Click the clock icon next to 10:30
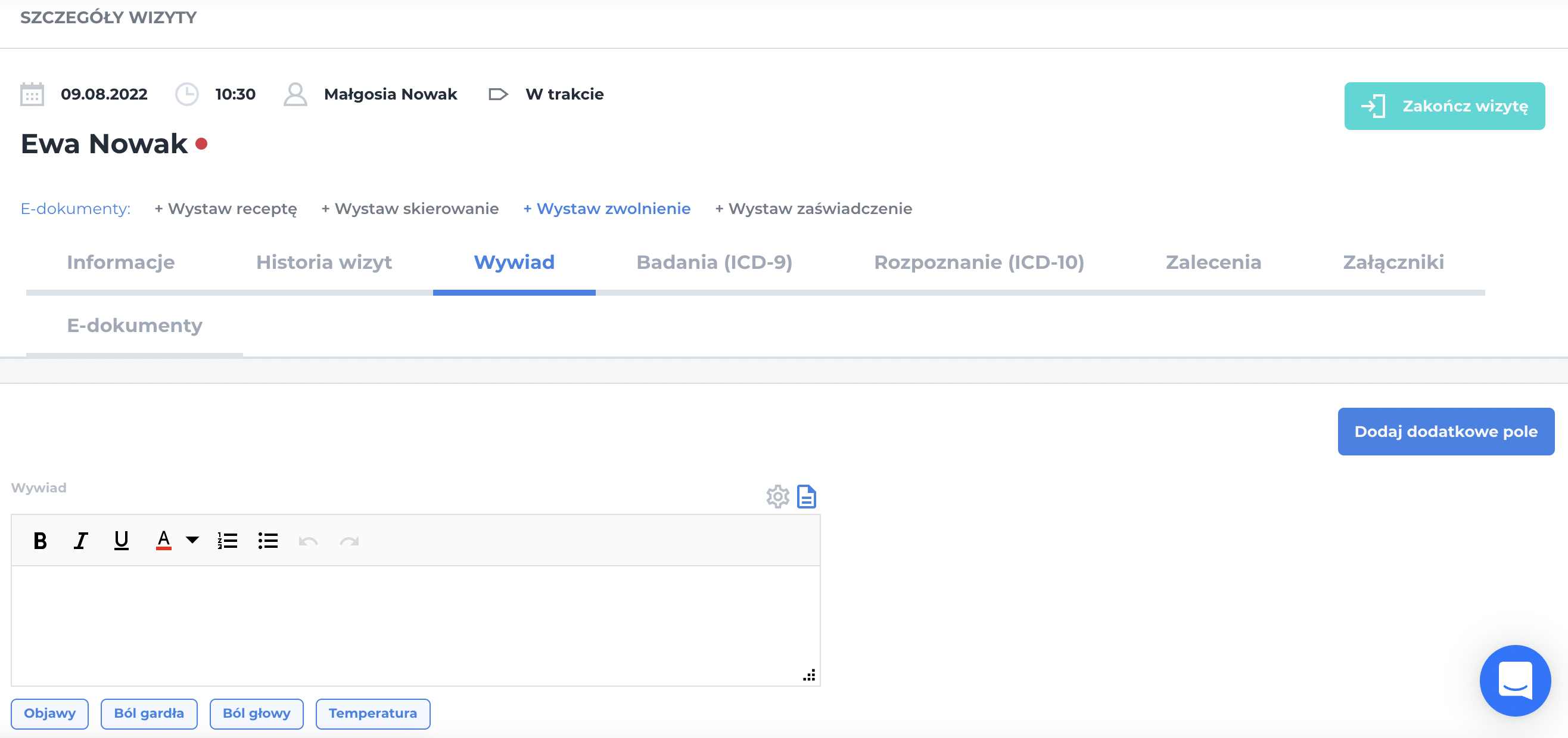This screenshot has width=1568, height=738. pos(187,94)
